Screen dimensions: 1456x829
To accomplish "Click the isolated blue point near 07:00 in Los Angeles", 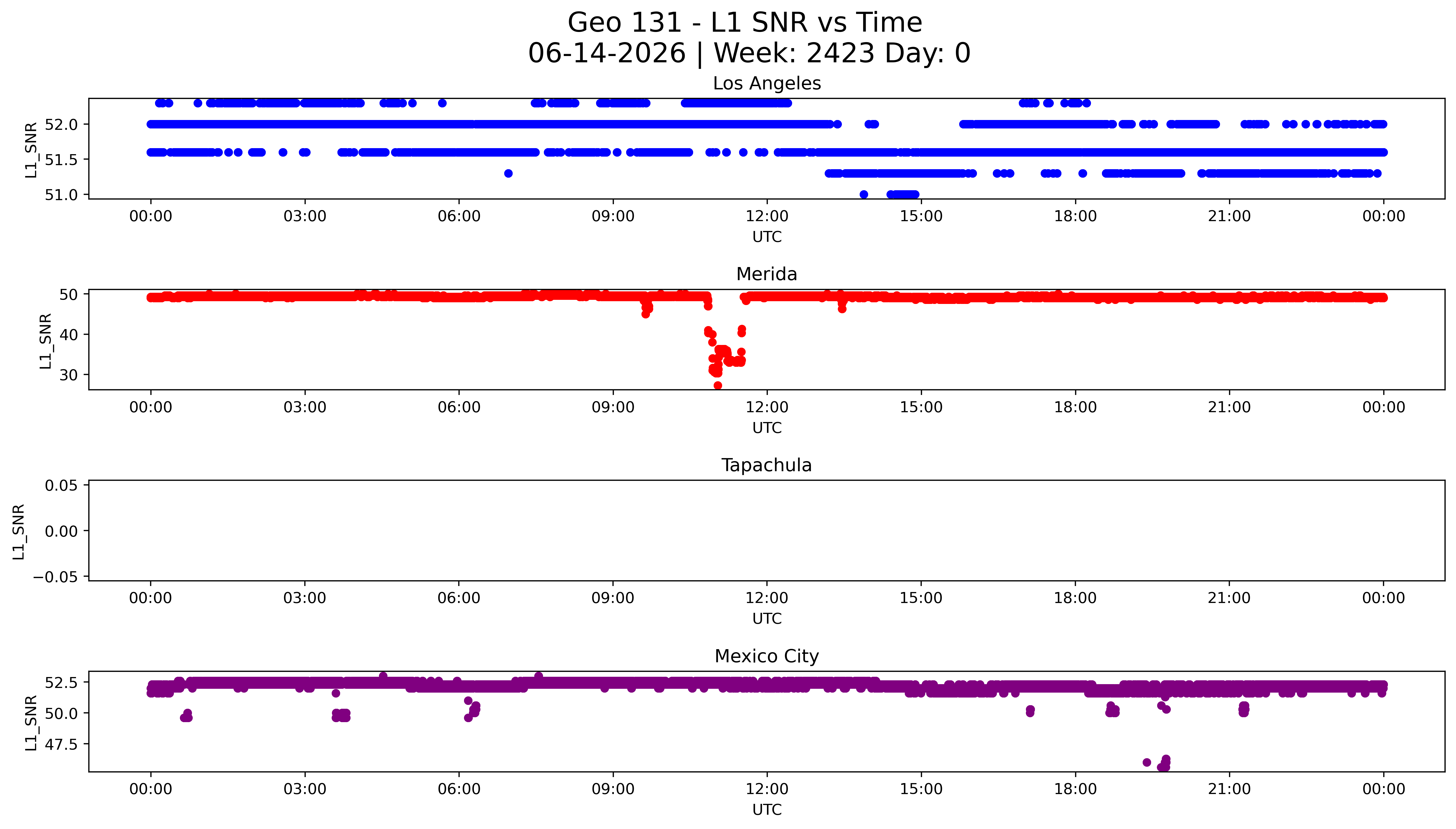I will [x=509, y=173].
